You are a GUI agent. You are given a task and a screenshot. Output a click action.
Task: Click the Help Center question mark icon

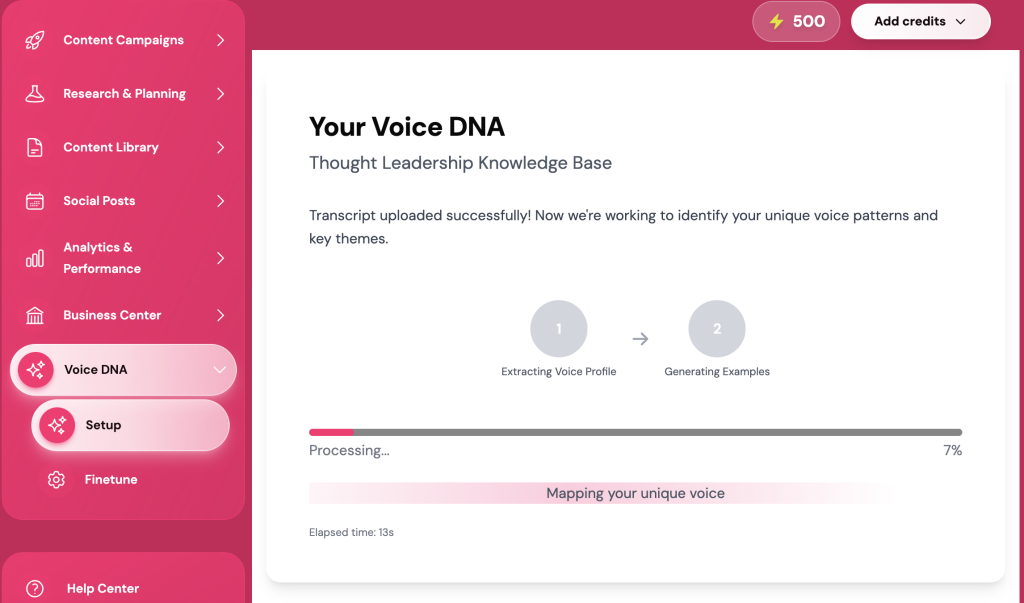tap(35, 589)
